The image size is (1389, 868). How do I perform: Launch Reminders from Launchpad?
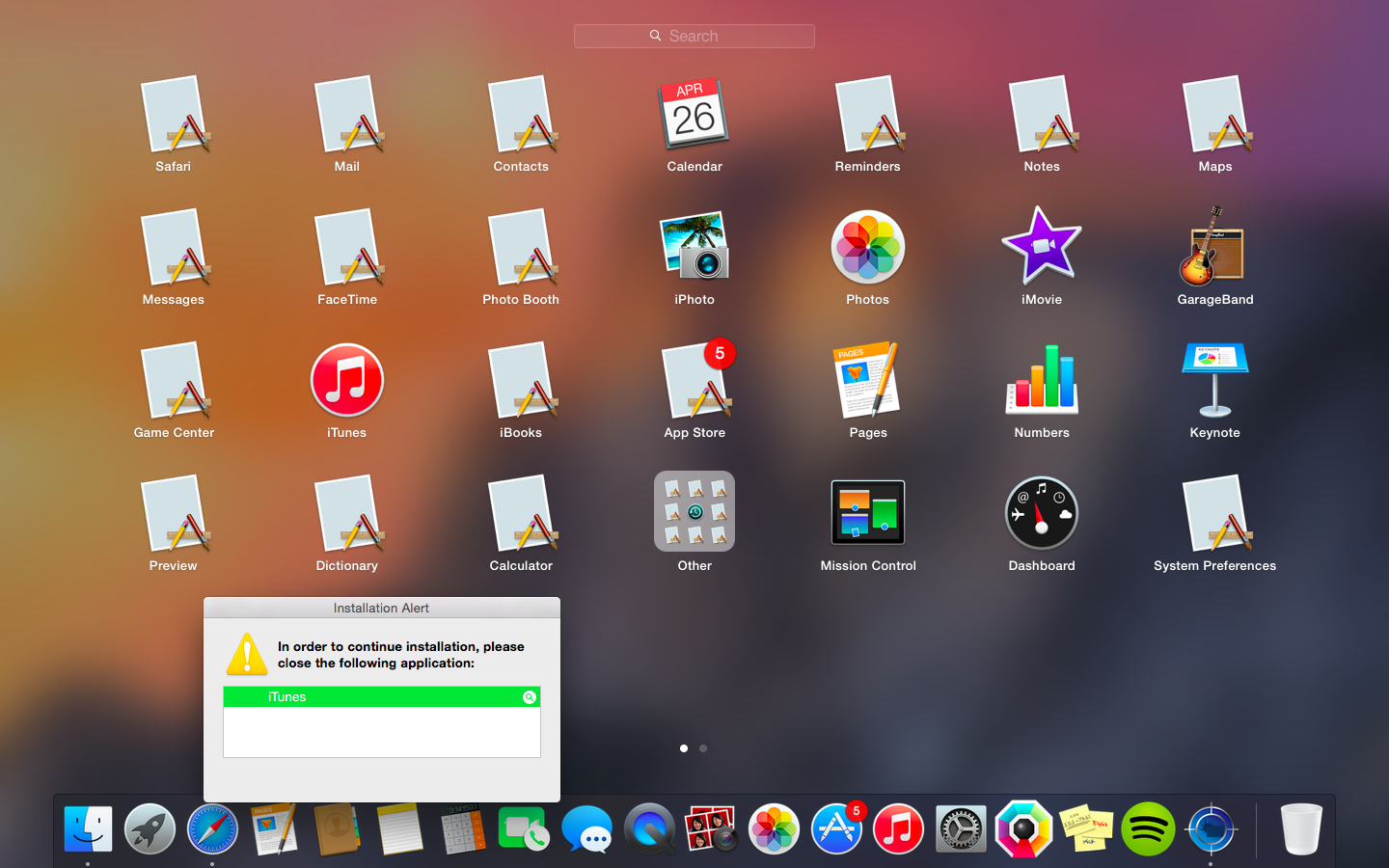click(x=868, y=116)
